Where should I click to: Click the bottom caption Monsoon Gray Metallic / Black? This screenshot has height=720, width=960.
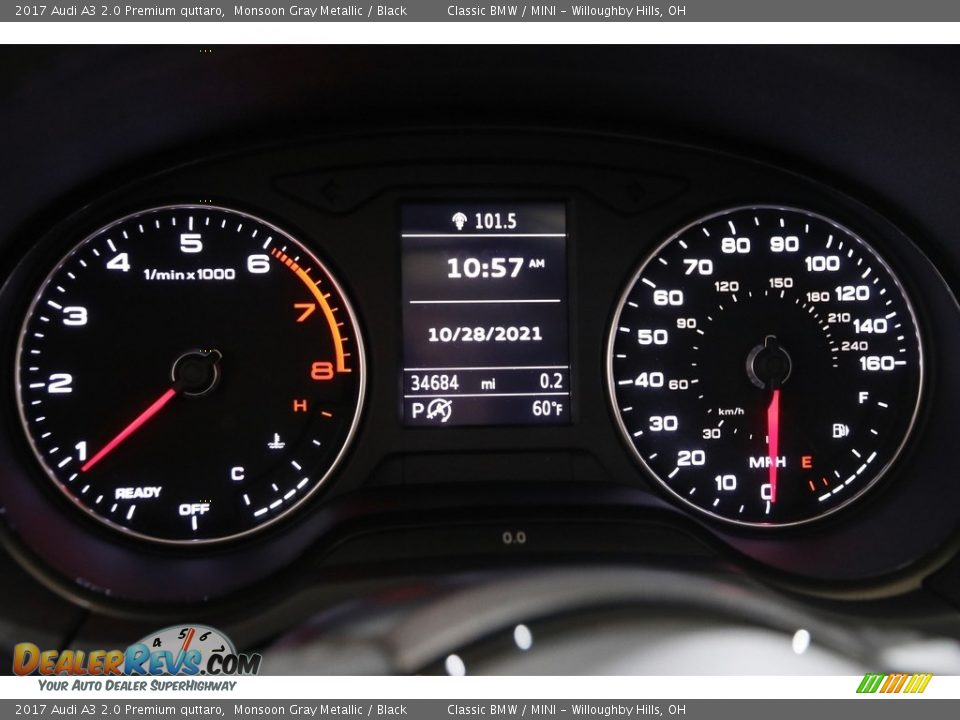click(320, 710)
